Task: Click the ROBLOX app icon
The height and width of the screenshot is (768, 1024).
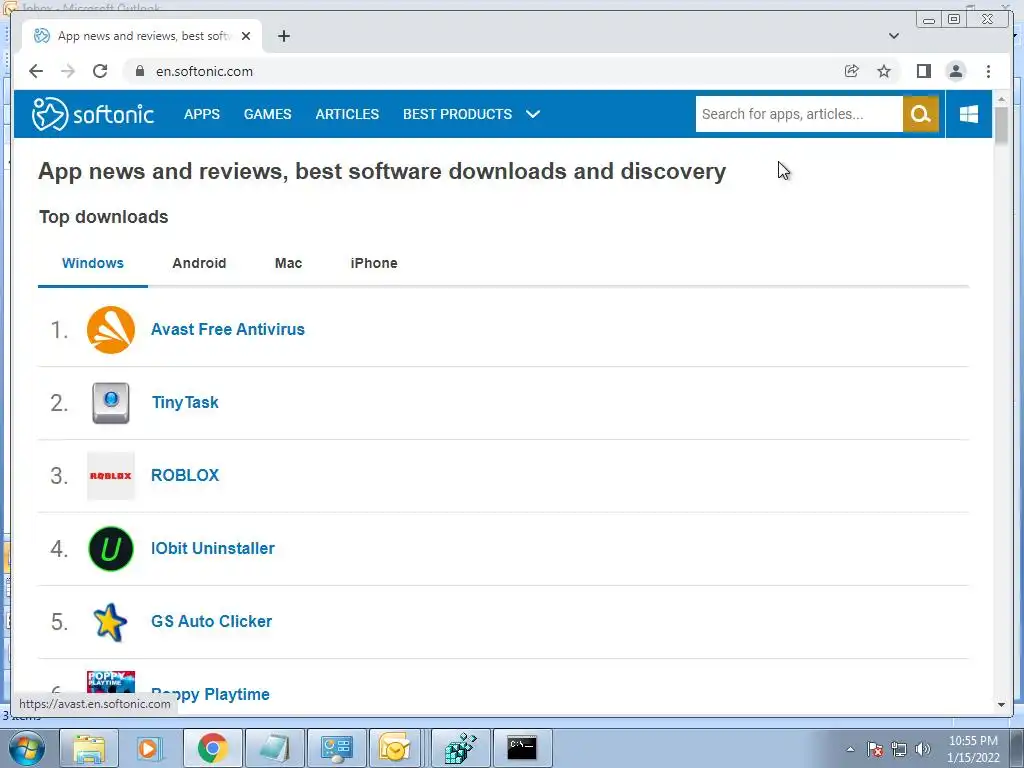Action: point(110,476)
